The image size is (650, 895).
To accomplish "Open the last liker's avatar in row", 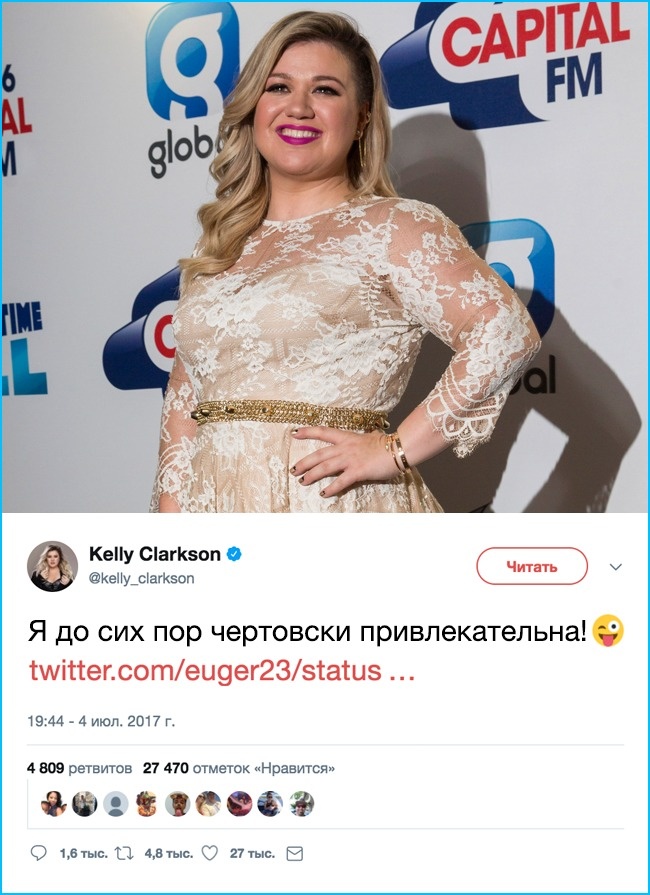I will pyautogui.click(x=301, y=804).
